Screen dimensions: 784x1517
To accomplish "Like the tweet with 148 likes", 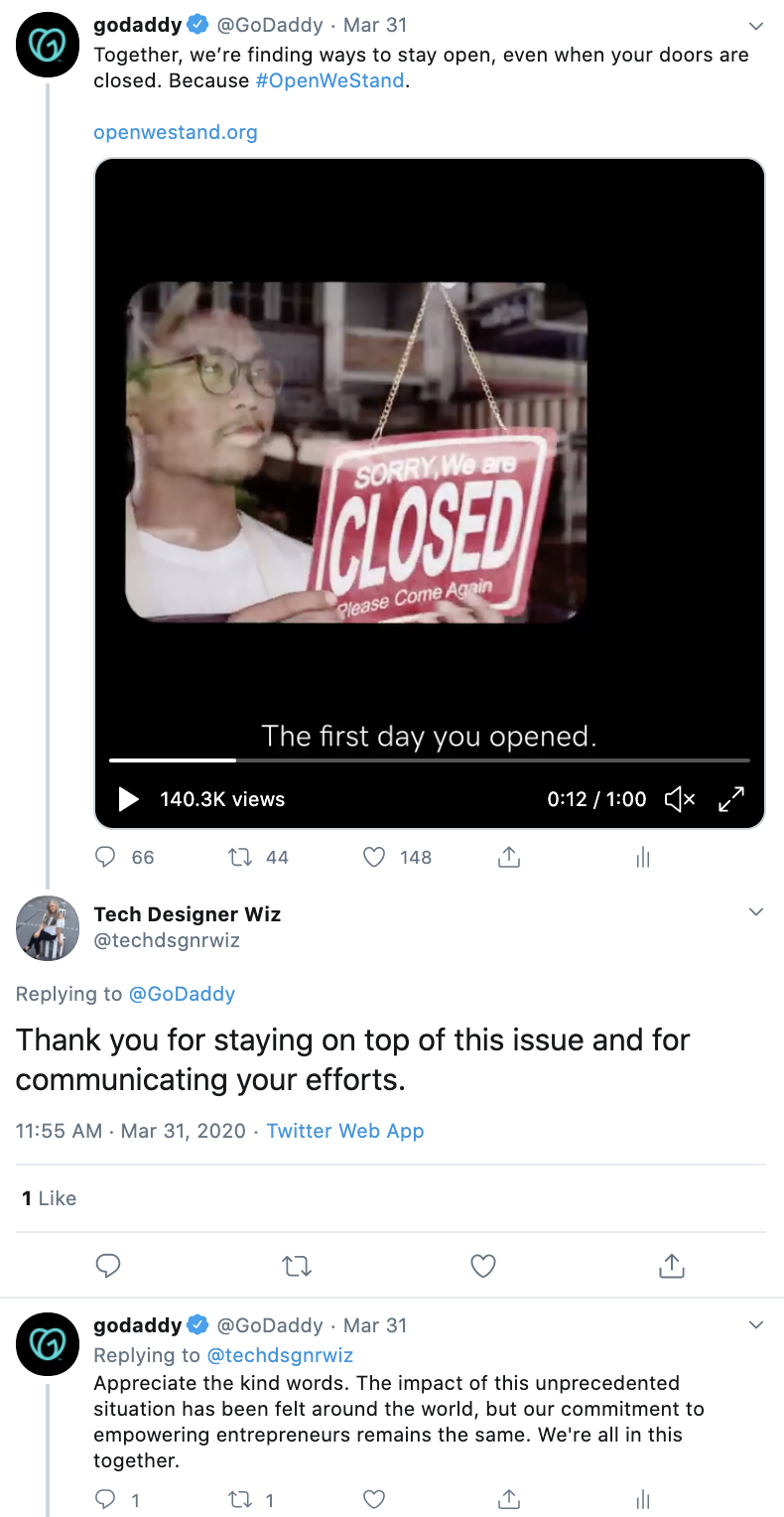I will coord(374,857).
